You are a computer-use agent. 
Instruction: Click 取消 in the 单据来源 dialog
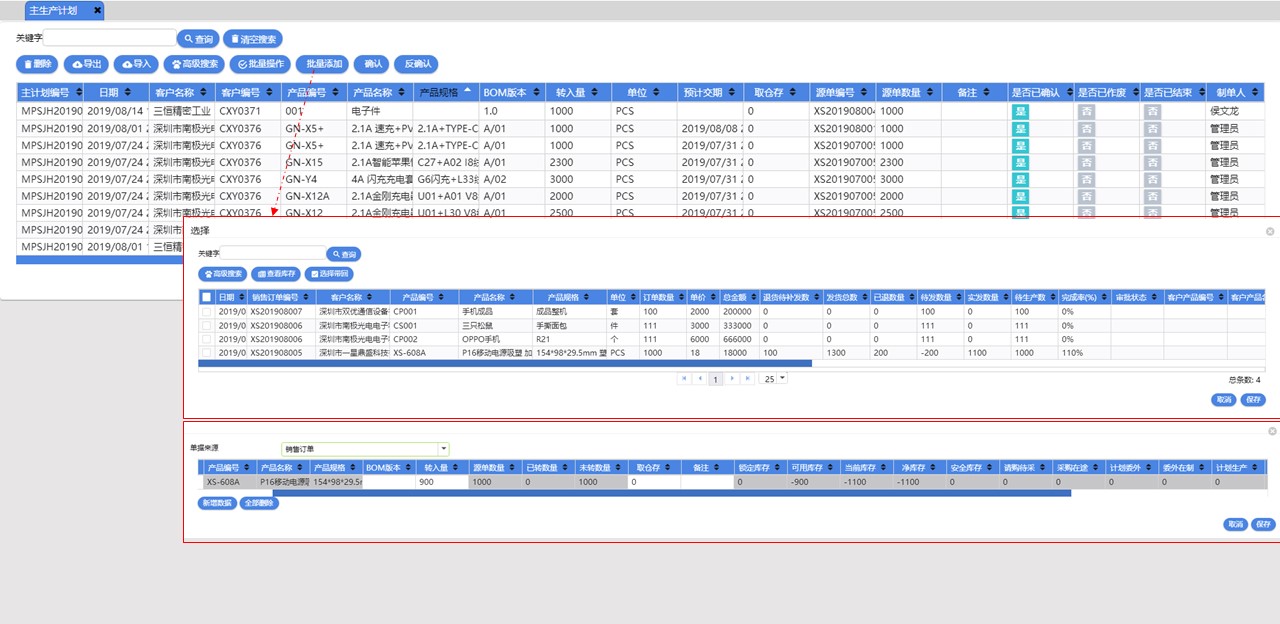[x=1236, y=524]
